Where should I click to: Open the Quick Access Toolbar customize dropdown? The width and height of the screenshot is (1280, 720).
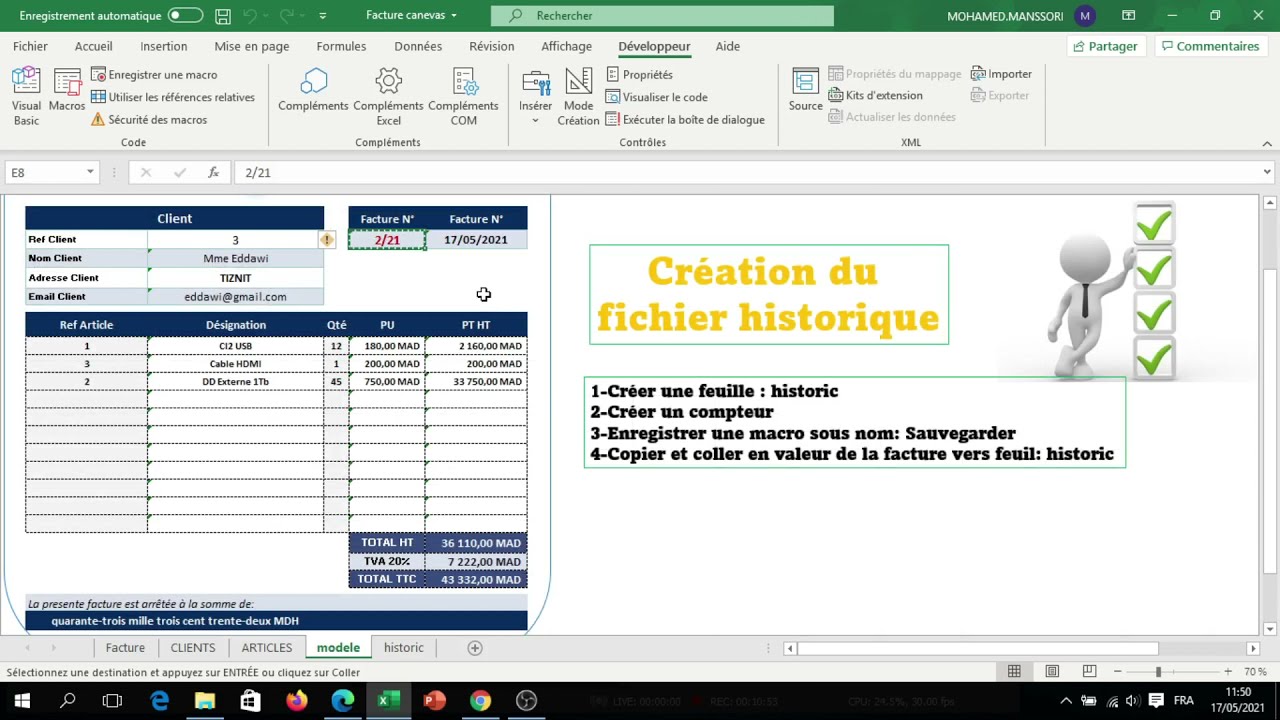322,16
